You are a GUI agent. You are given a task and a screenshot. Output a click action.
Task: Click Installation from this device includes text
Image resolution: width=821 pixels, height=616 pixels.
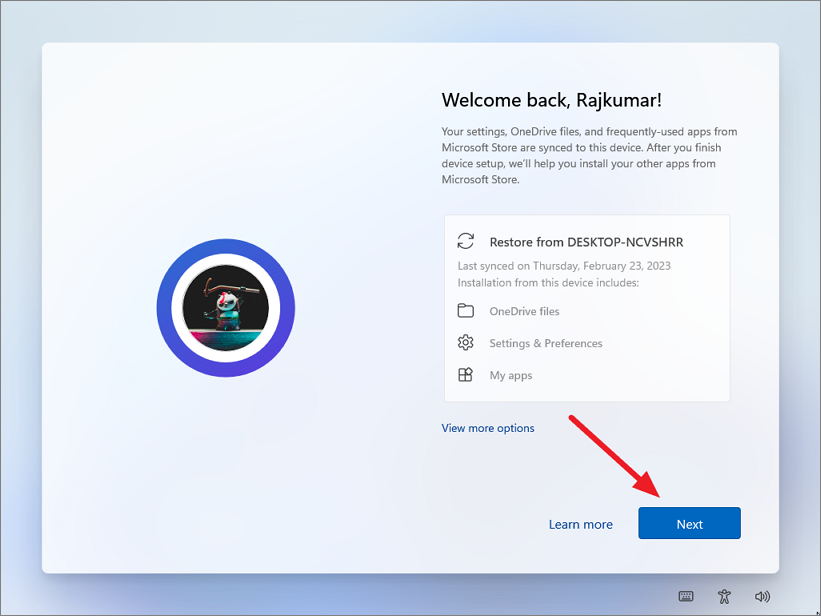548,283
